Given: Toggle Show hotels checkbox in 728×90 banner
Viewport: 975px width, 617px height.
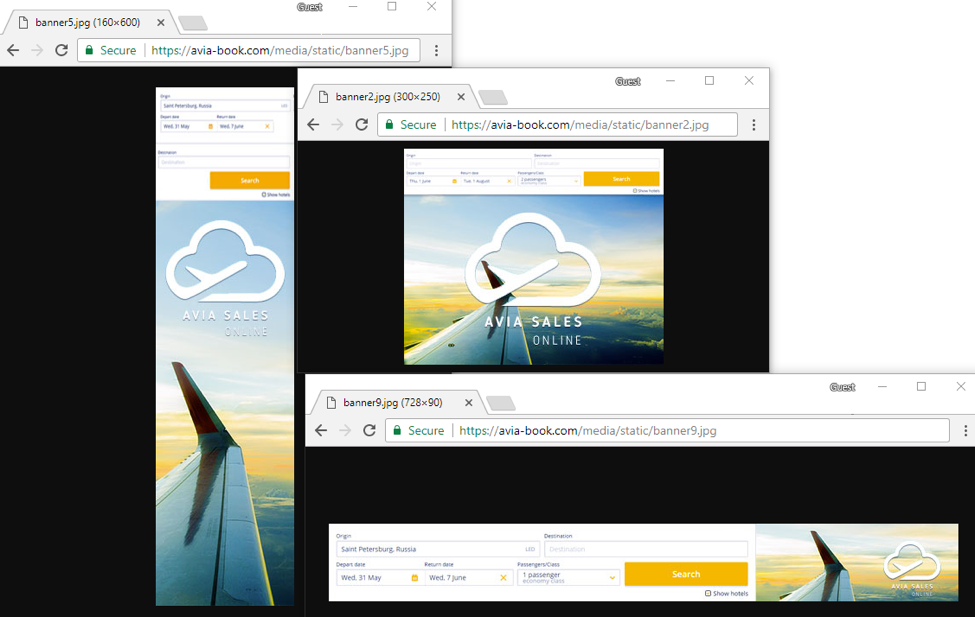Looking at the screenshot, I should pyautogui.click(x=708, y=593).
